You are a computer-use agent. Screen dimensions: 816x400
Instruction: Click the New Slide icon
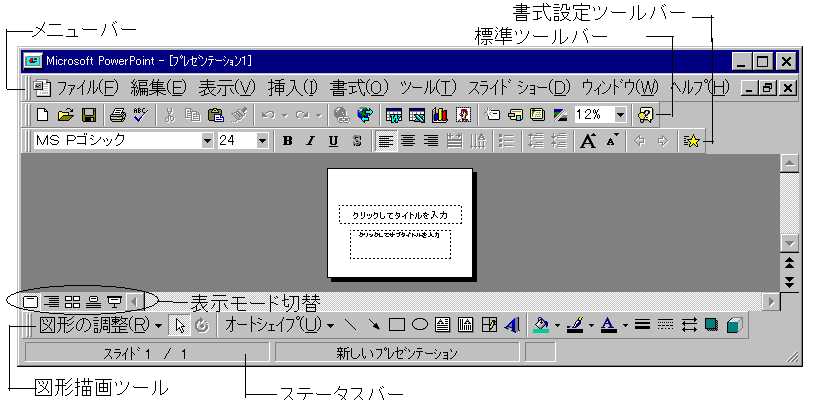click(x=491, y=115)
